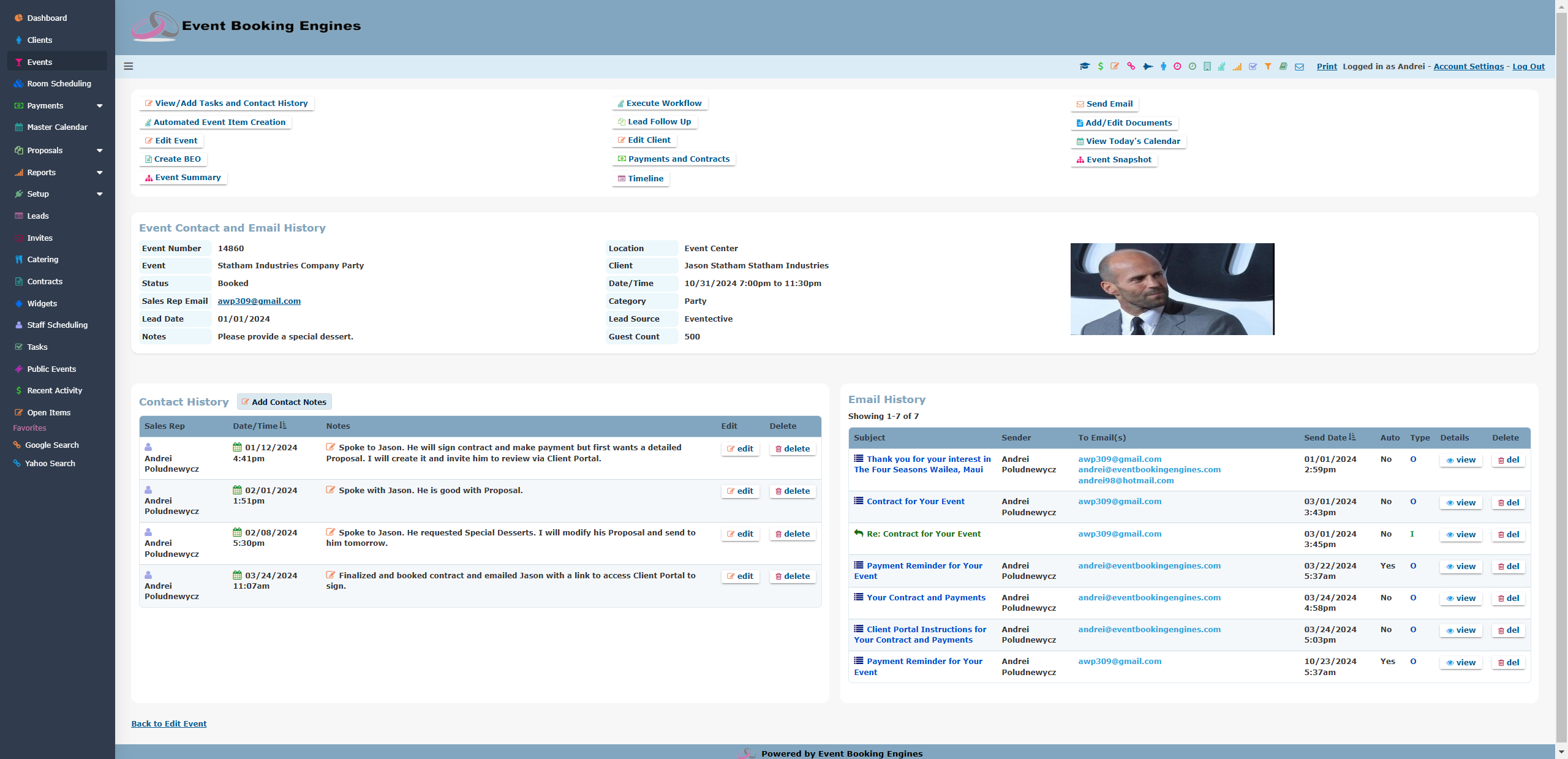Image resolution: width=1568 pixels, height=759 pixels.
Task: Click the green clock toolbar icon
Action: pyautogui.click(x=1193, y=66)
